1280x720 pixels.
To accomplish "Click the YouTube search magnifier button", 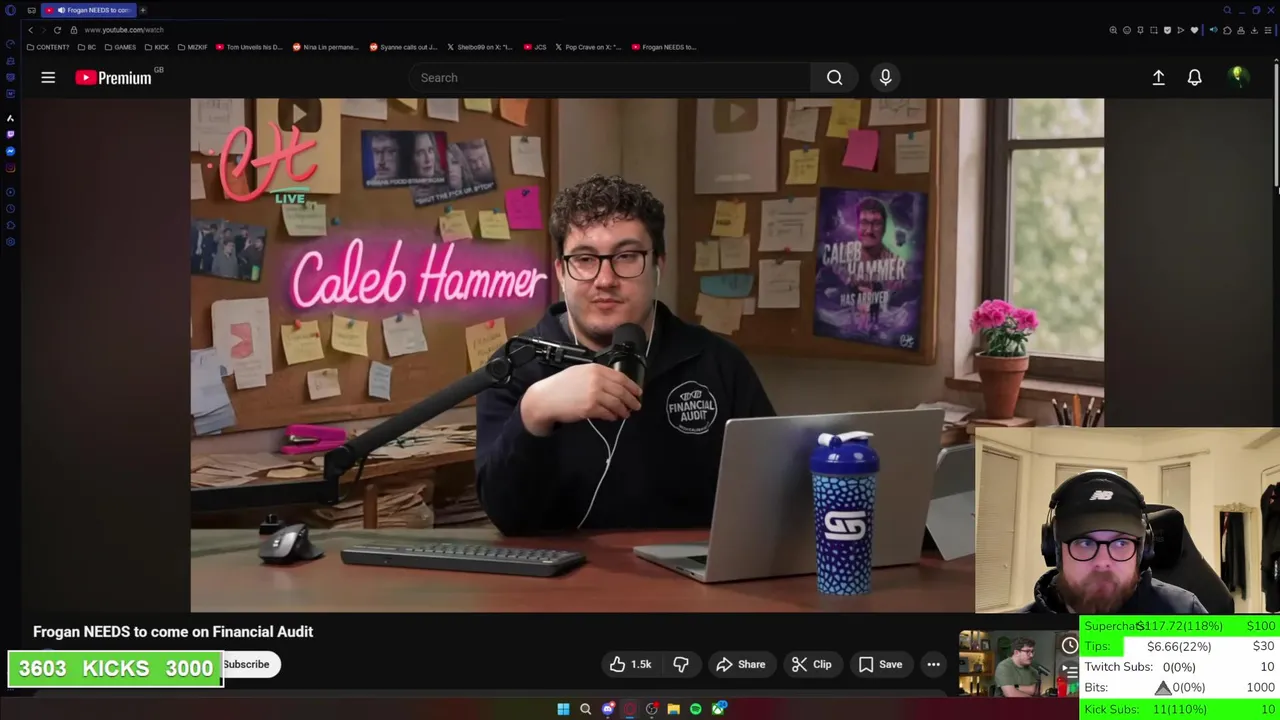I will 834,77.
